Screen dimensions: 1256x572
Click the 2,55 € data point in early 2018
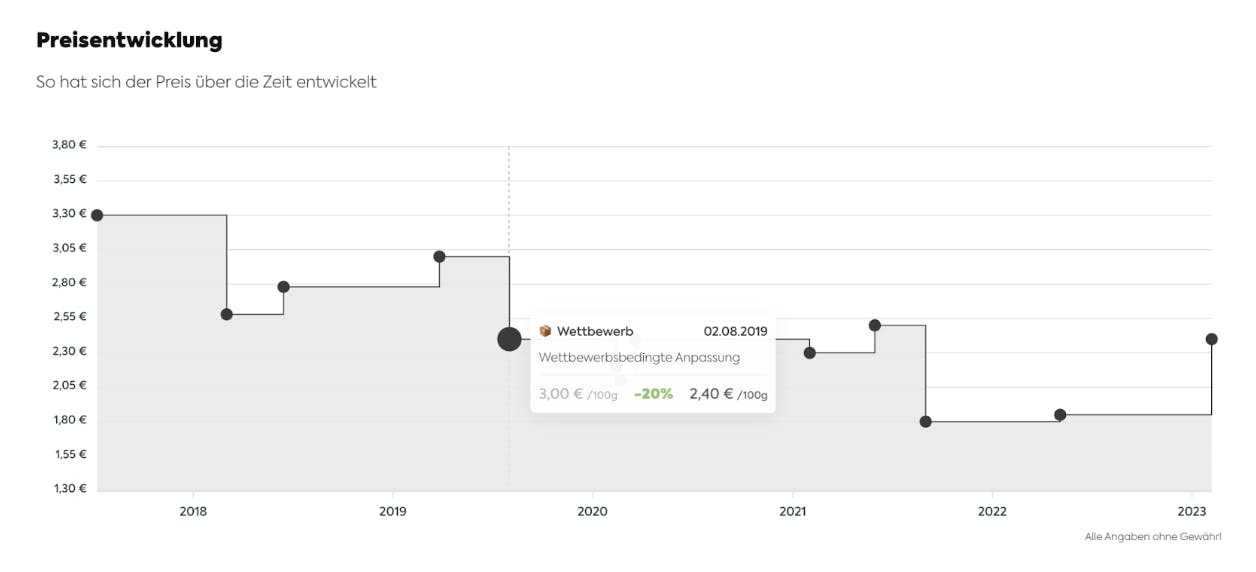click(x=227, y=314)
